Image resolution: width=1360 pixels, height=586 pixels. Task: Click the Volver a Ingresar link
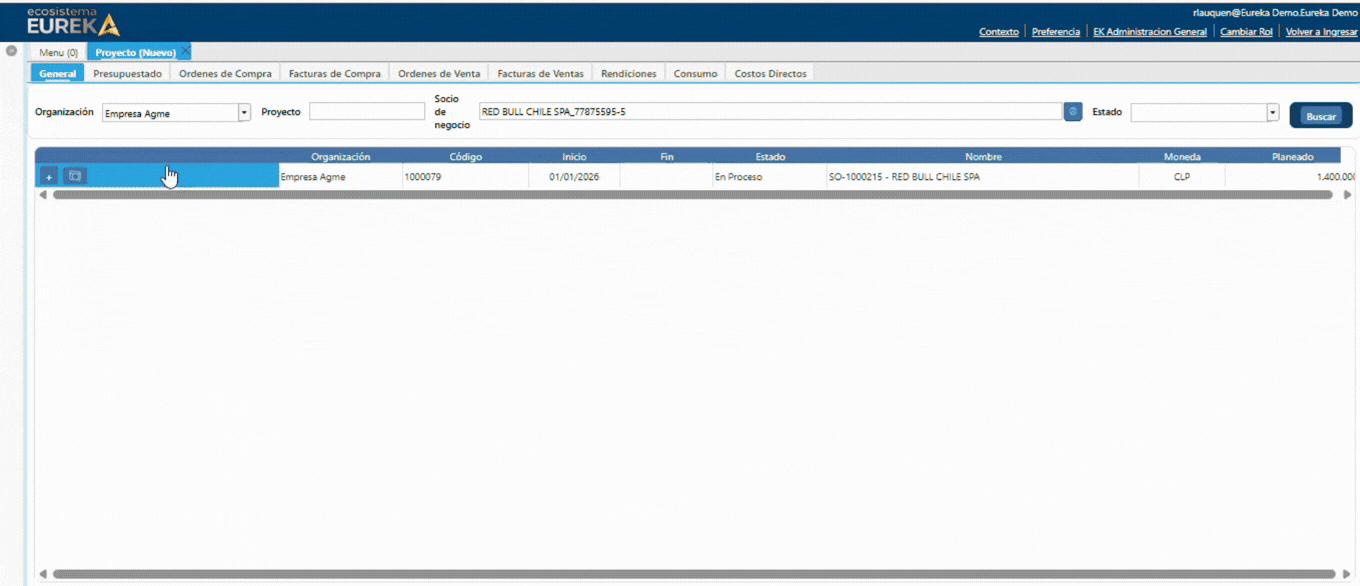point(1321,32)
